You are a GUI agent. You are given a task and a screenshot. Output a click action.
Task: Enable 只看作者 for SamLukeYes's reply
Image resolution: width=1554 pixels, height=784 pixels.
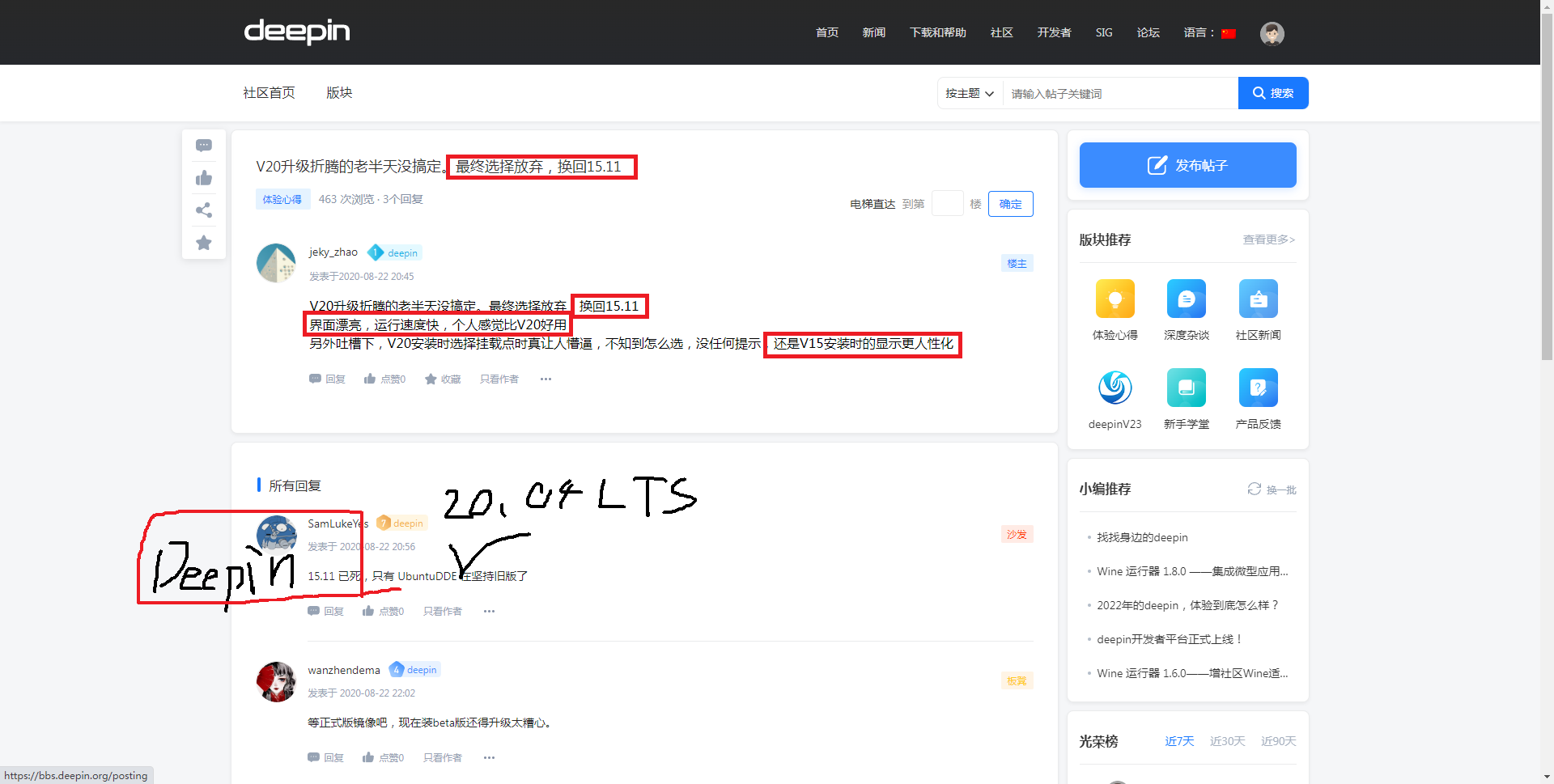(442, 611)
